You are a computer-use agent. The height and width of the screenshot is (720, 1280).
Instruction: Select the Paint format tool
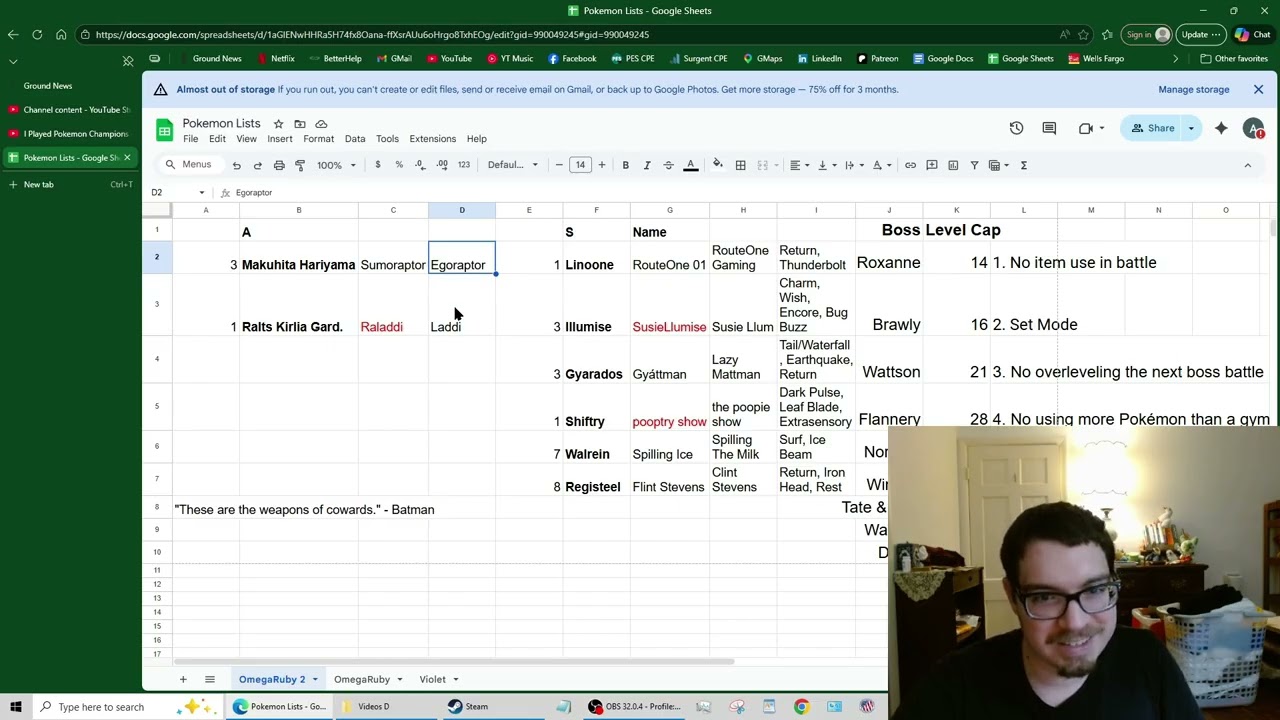(300, 165)
